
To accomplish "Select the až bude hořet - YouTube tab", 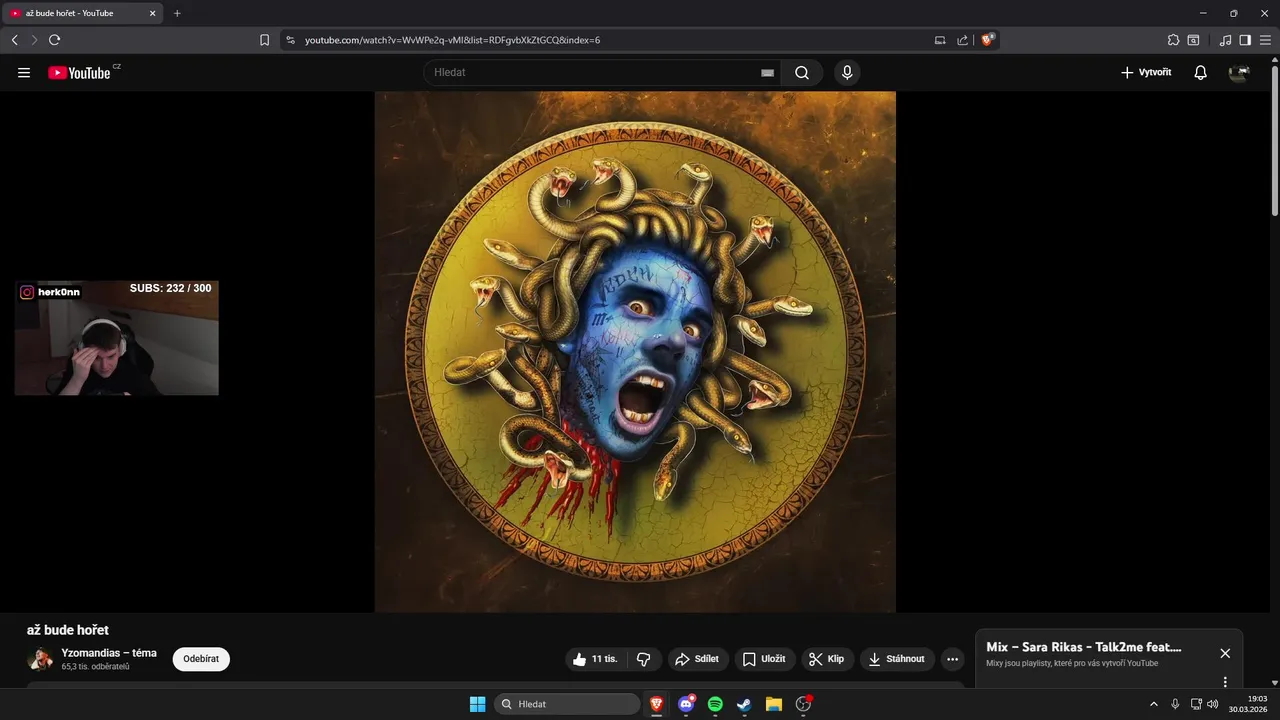I will coord(83,13).
